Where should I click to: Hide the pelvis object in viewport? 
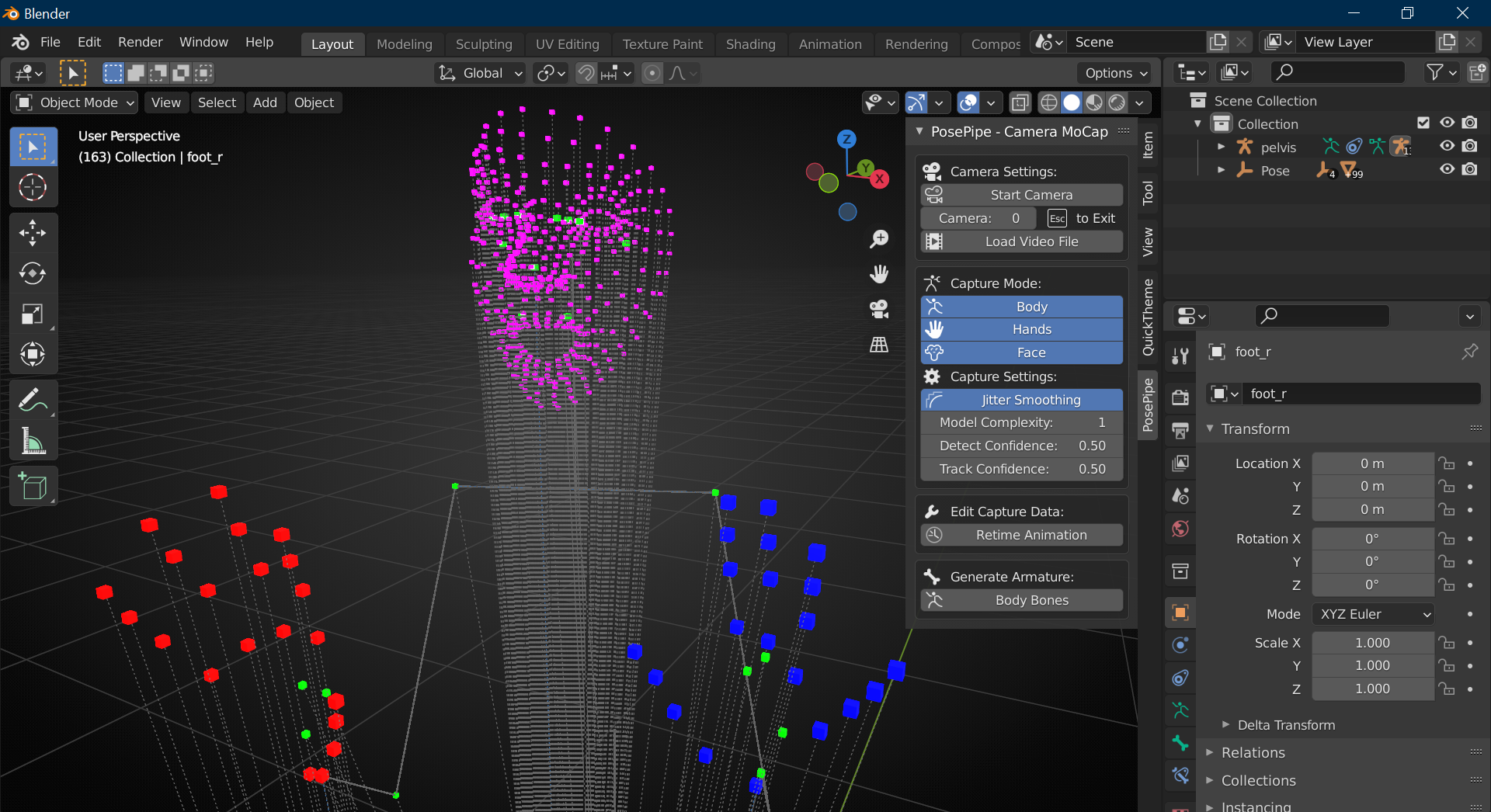(1447, 146)
